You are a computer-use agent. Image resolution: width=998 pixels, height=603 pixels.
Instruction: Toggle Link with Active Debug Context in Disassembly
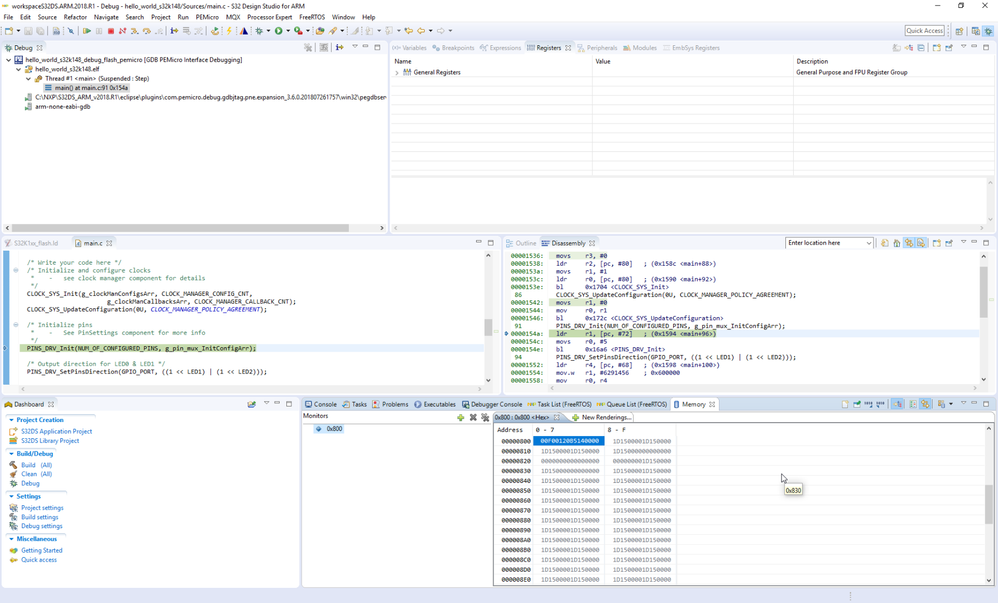coord(909,243)
